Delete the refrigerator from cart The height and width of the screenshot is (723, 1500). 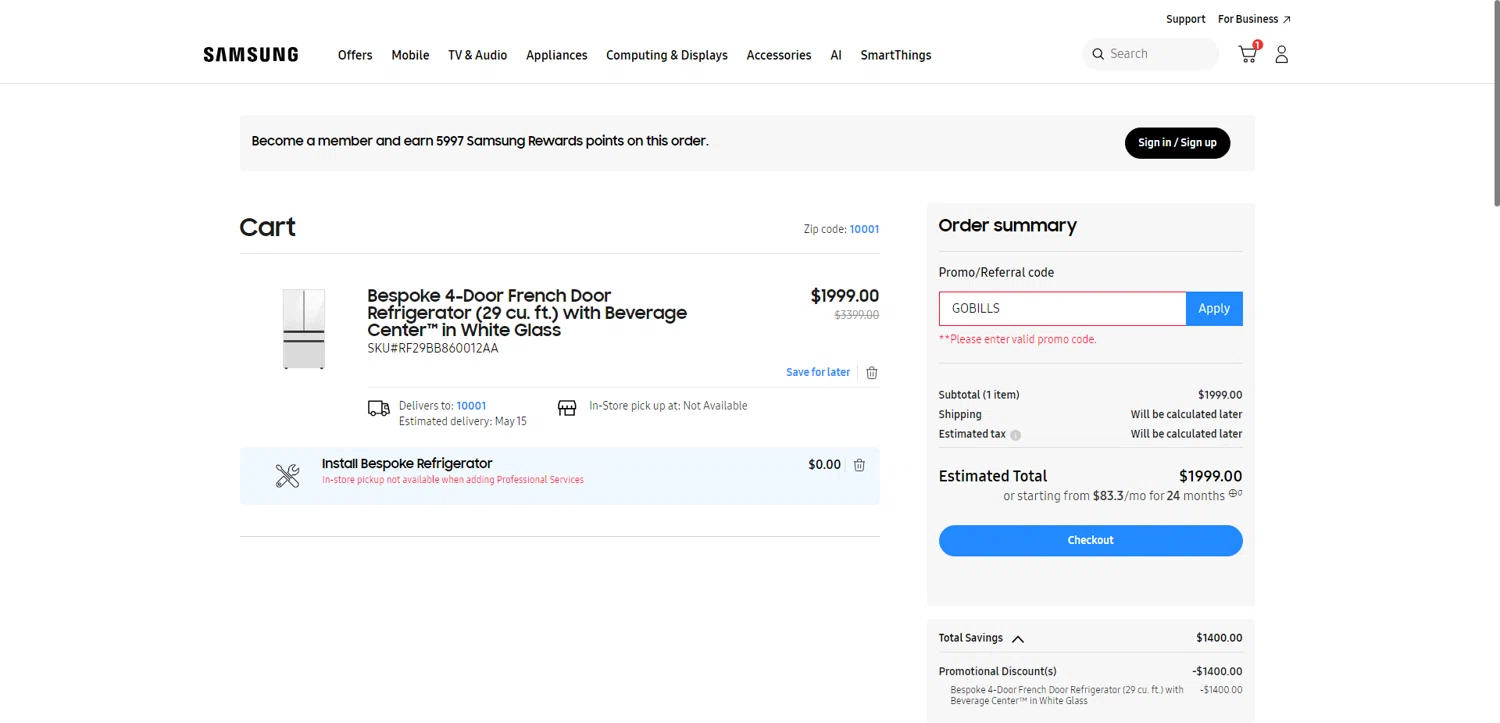(872, 372)
